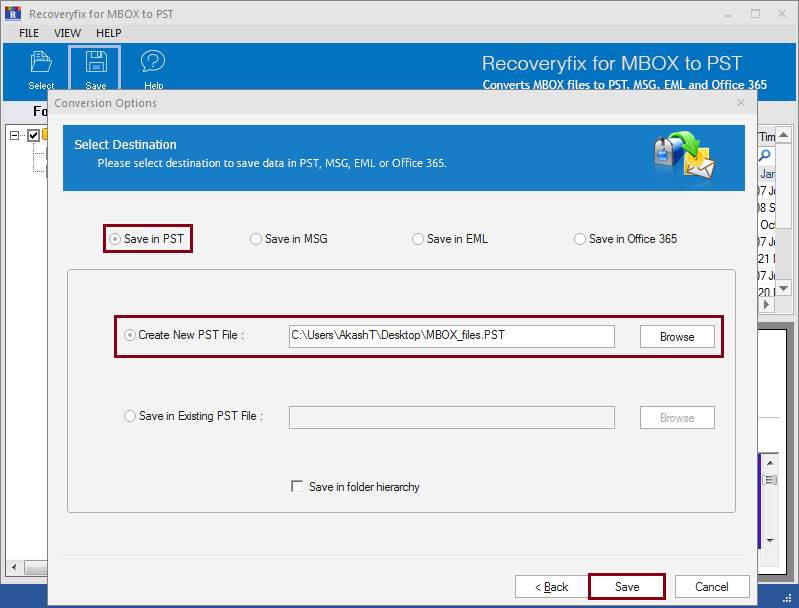This screenshot has width=799, height=608.
Task: Click the message list scroll right arrow
Action: coord(766,304)
